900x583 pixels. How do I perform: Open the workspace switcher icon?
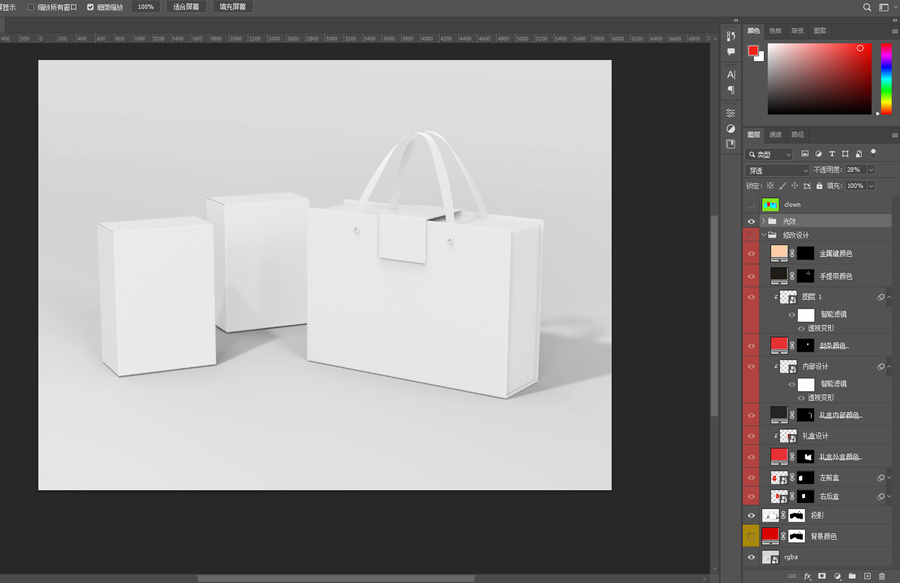tap(884, 7)
